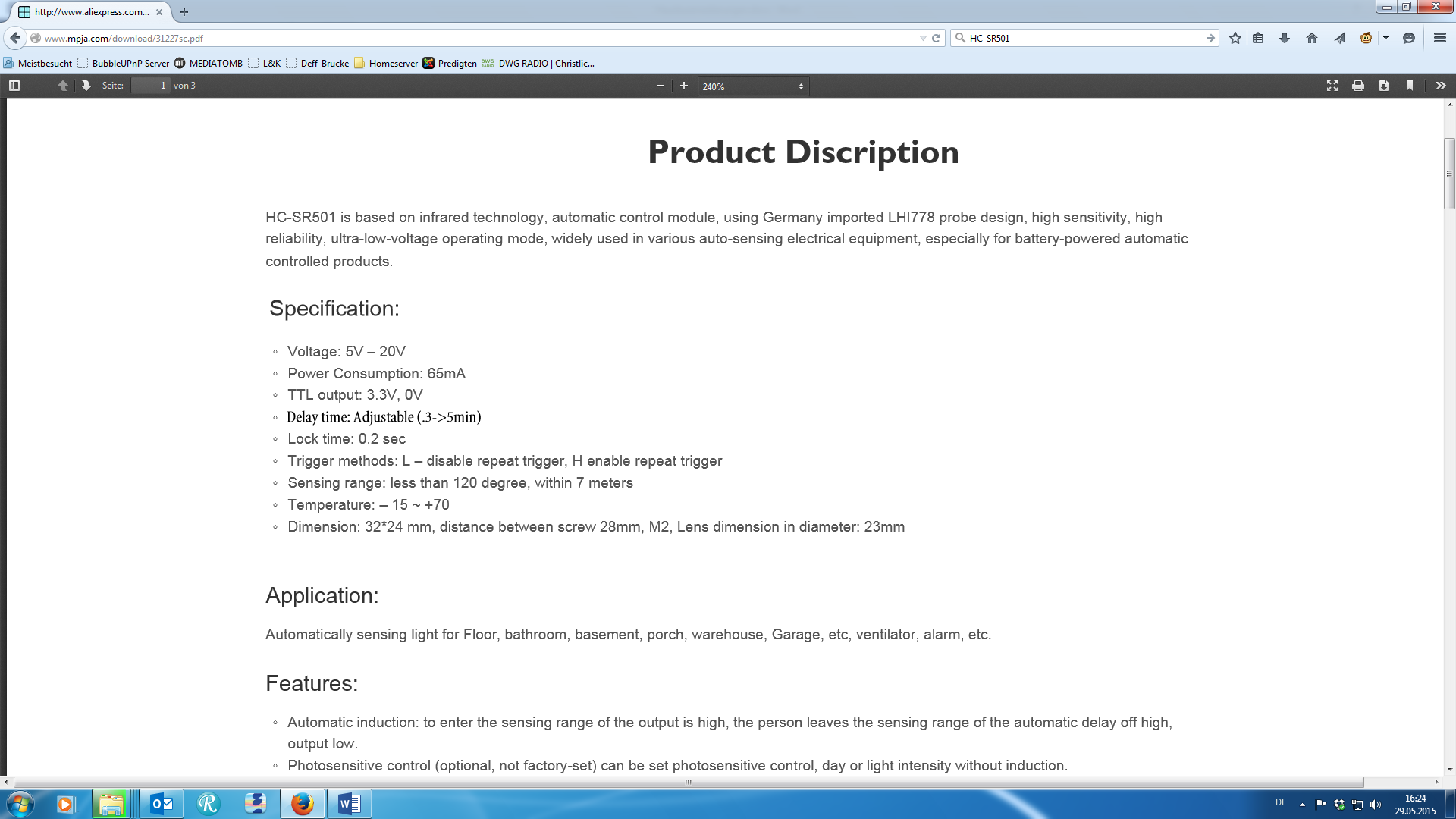Image resolution: width=1456 pixels, height=819 pixels.
Task: Click the paper plane send icon
Action: pyautogui.click(x=1340, y=38)
